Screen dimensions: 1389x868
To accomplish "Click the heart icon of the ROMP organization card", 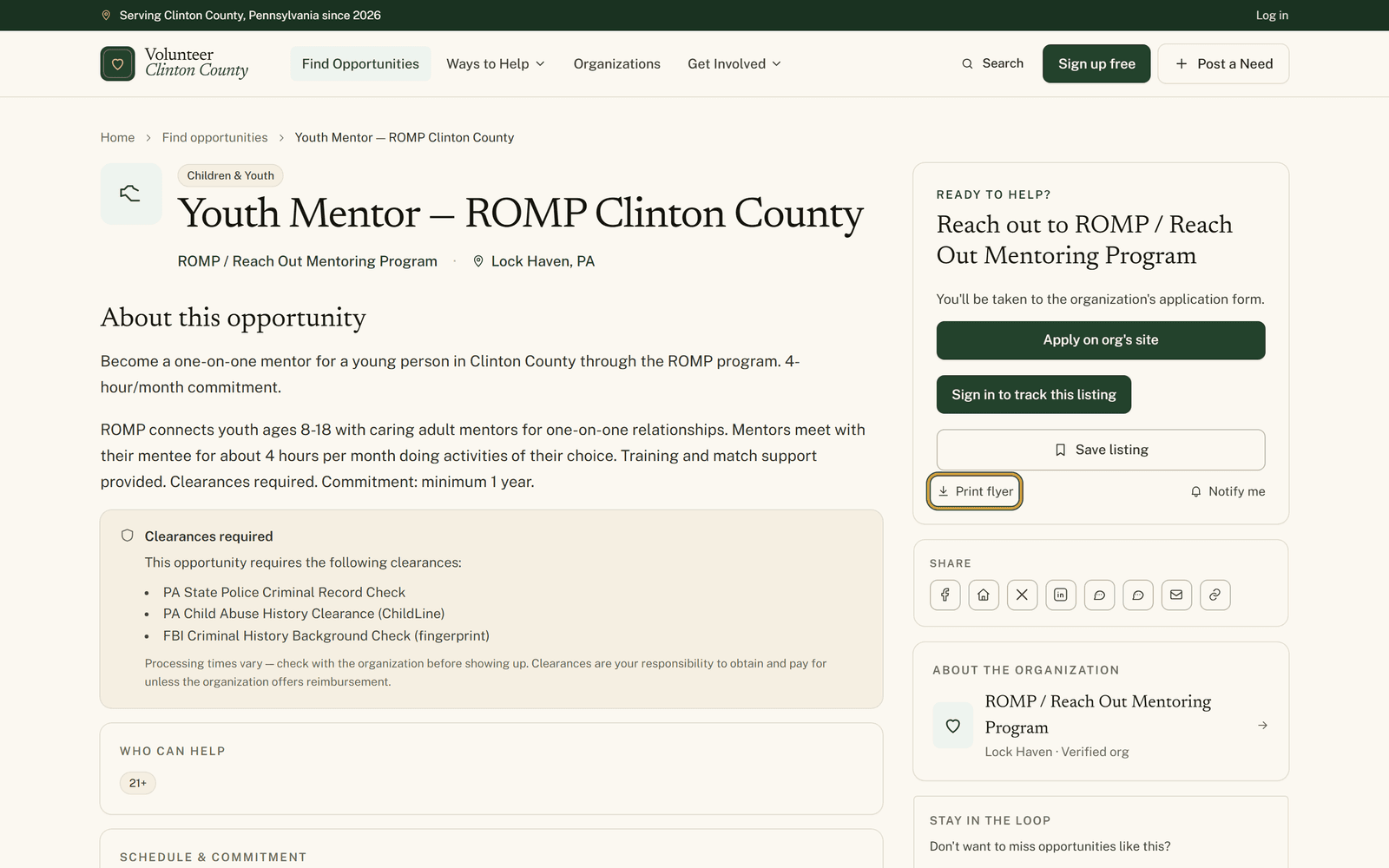I will pyautogui.click(x=952, y=726).
